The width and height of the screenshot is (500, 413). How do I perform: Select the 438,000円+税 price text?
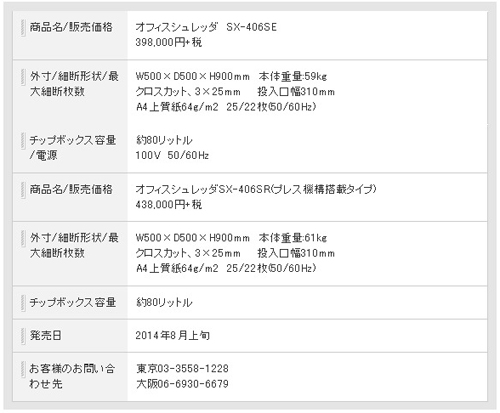click(169, 204)
